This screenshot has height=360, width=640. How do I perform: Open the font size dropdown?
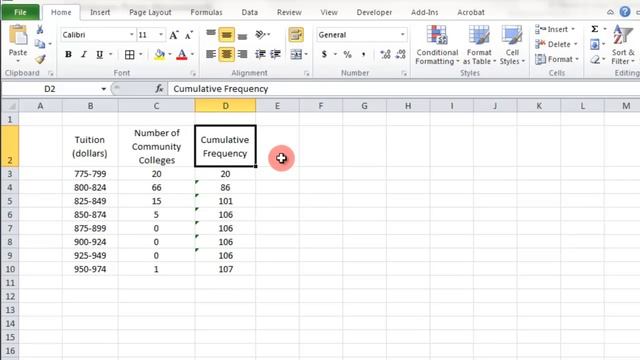point(161,35)
